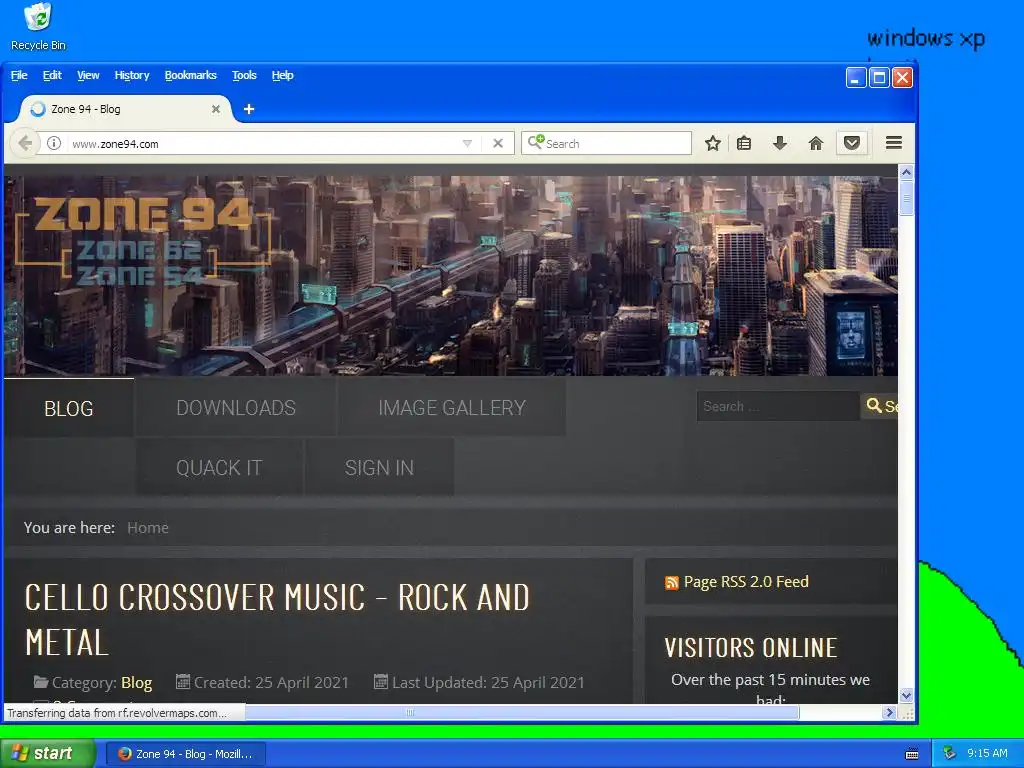Open the Recycle Bin desktop icon

click(38, 27)
